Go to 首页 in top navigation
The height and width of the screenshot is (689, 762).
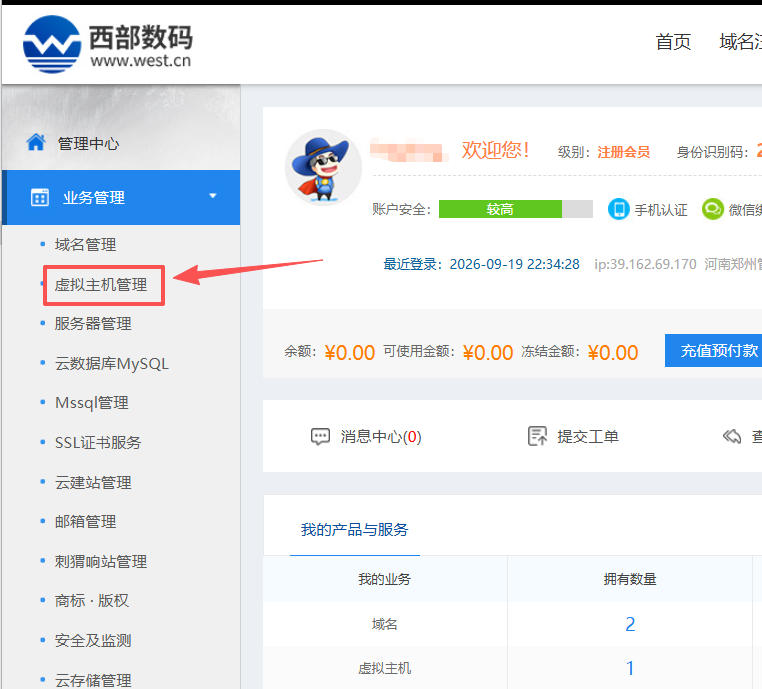(x=673, y=42)
